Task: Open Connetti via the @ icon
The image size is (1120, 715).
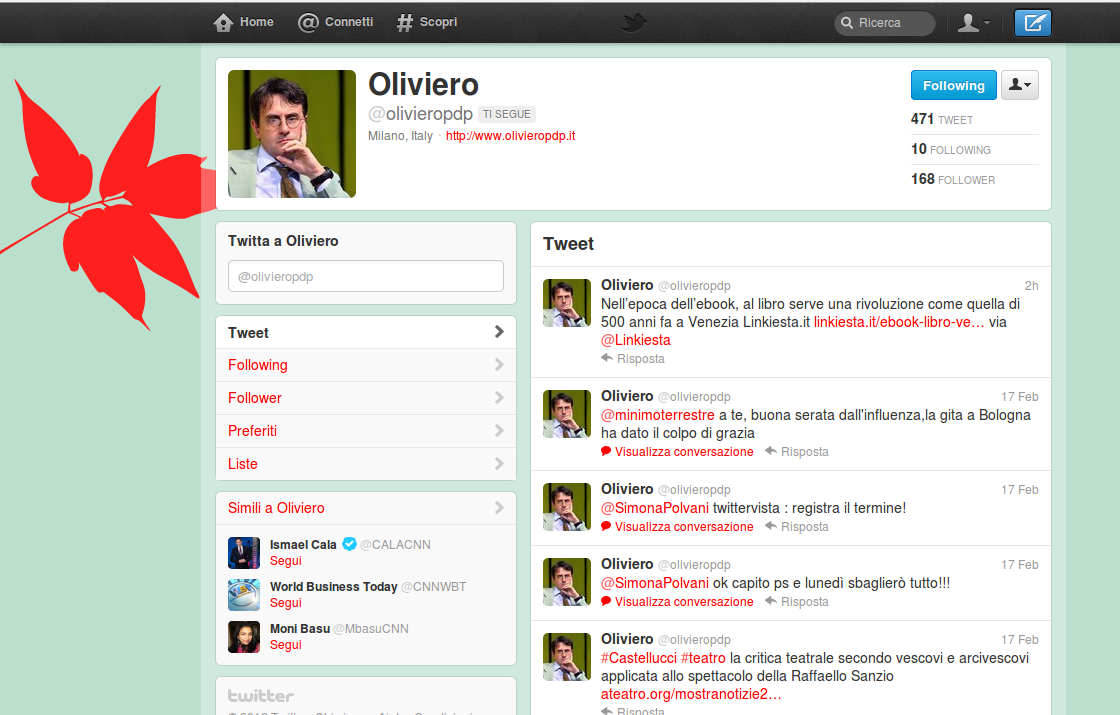Action: [309, 22]
